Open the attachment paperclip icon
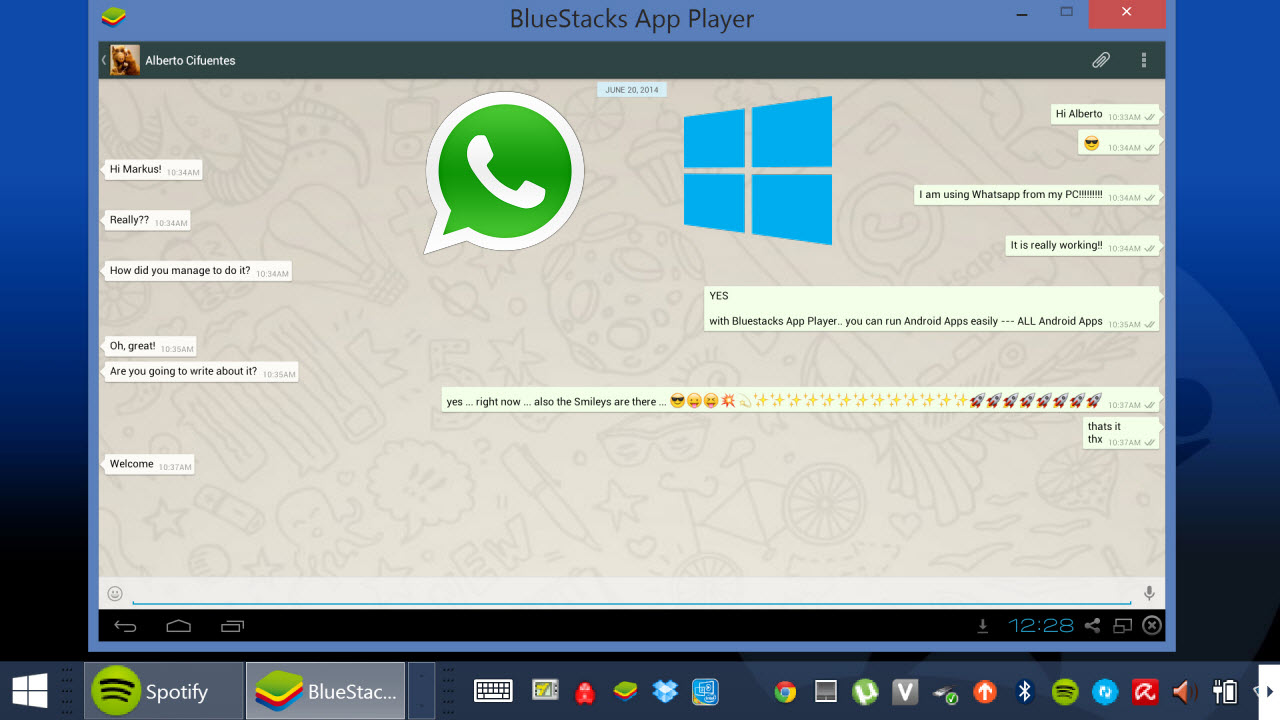Viewport: 1280px width, 720px height. (1101, 61)
